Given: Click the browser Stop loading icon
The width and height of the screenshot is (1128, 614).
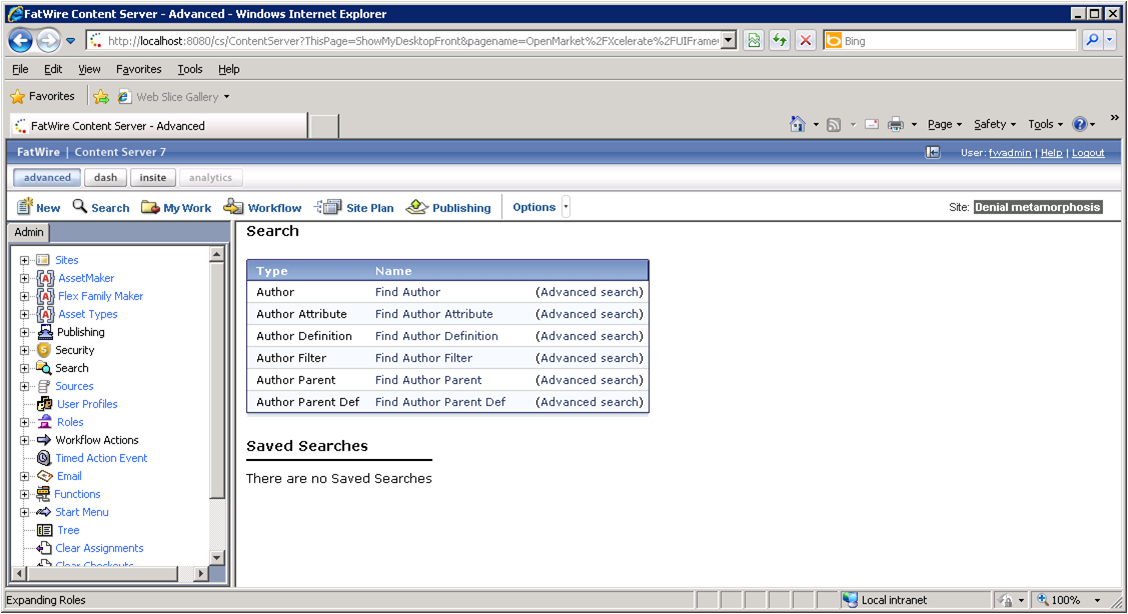Looking at the screenshot, I should point(806,41).
